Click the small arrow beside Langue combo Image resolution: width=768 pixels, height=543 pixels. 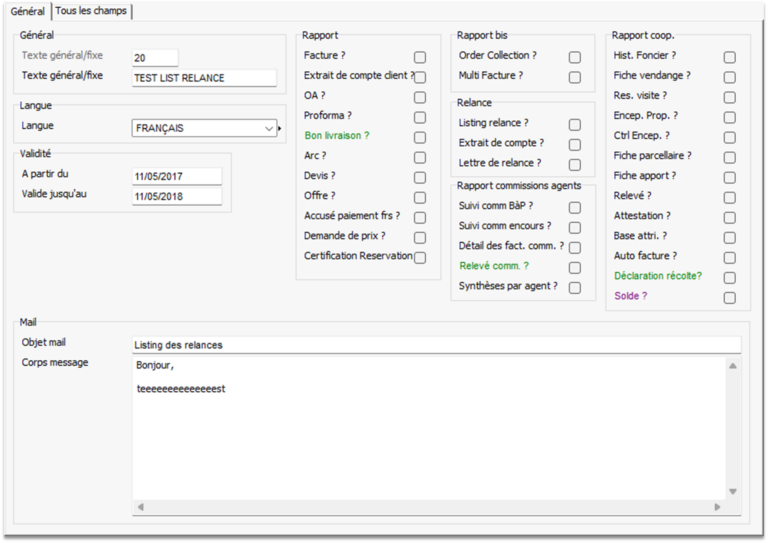(x=280, y=128)
